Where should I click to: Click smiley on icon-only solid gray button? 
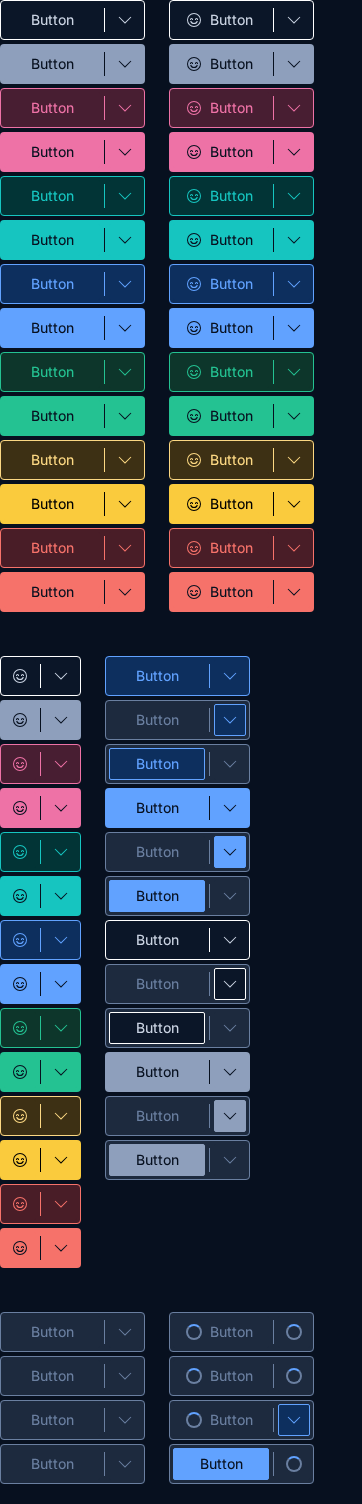[20, 720]
